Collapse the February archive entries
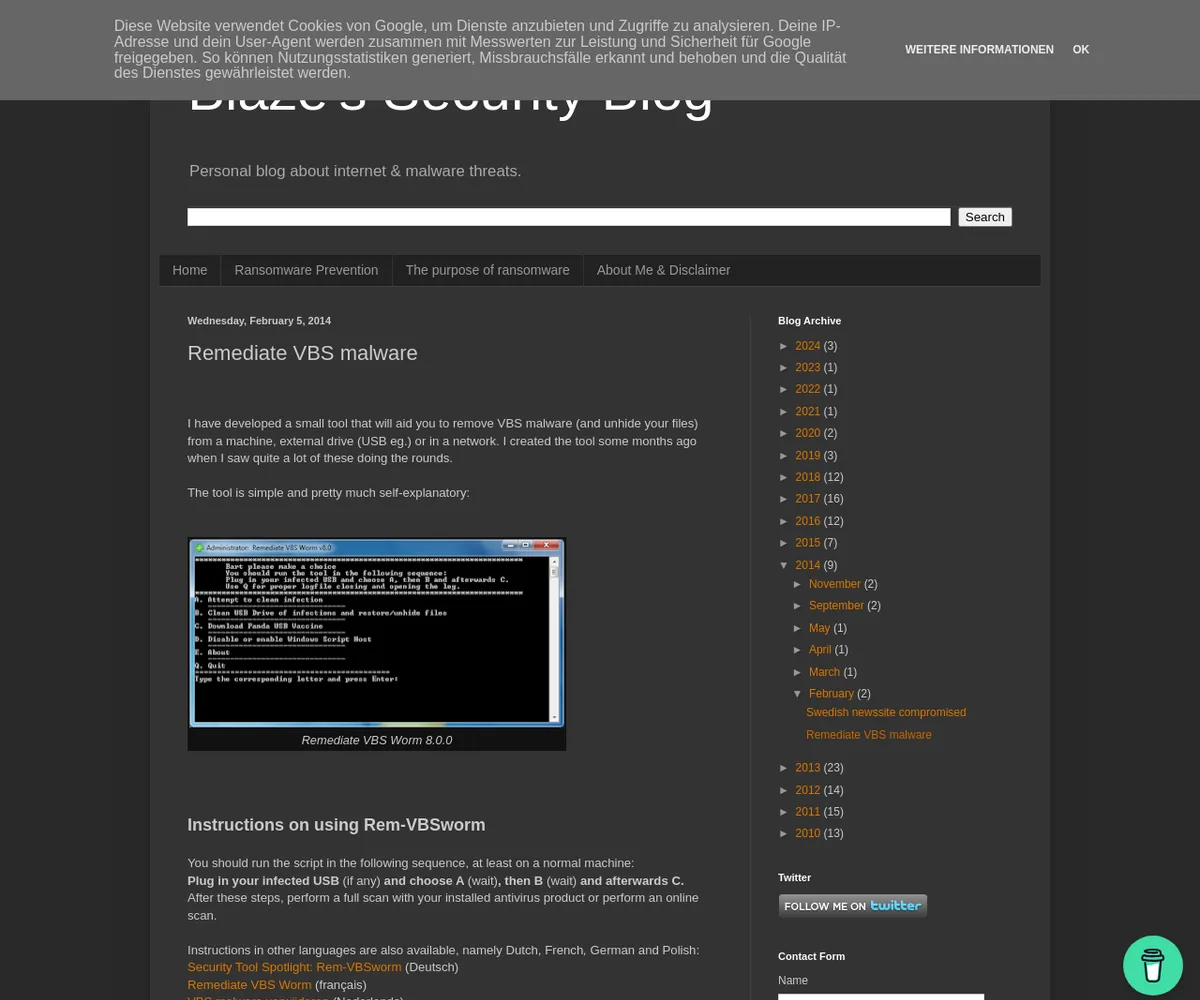The height and width of the screenshot is (1000, 1200). coord(799,693)
